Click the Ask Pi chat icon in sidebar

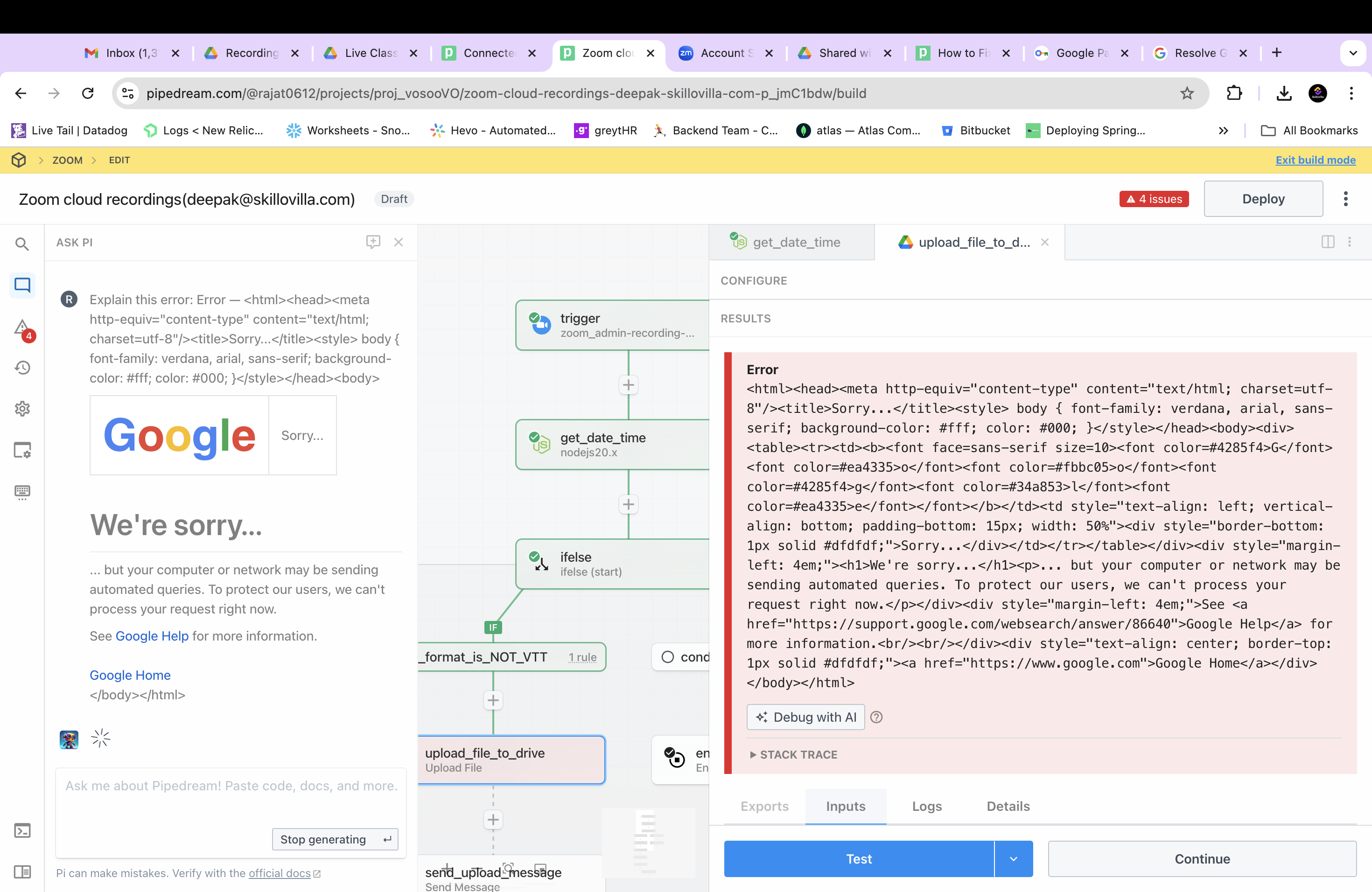[x=22, y=285]
